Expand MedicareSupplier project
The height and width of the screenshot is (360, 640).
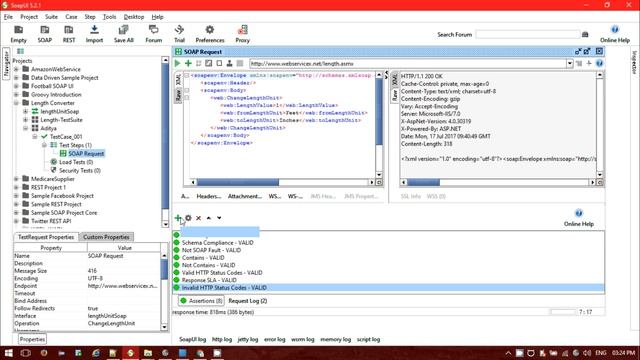tap(16, 179)
